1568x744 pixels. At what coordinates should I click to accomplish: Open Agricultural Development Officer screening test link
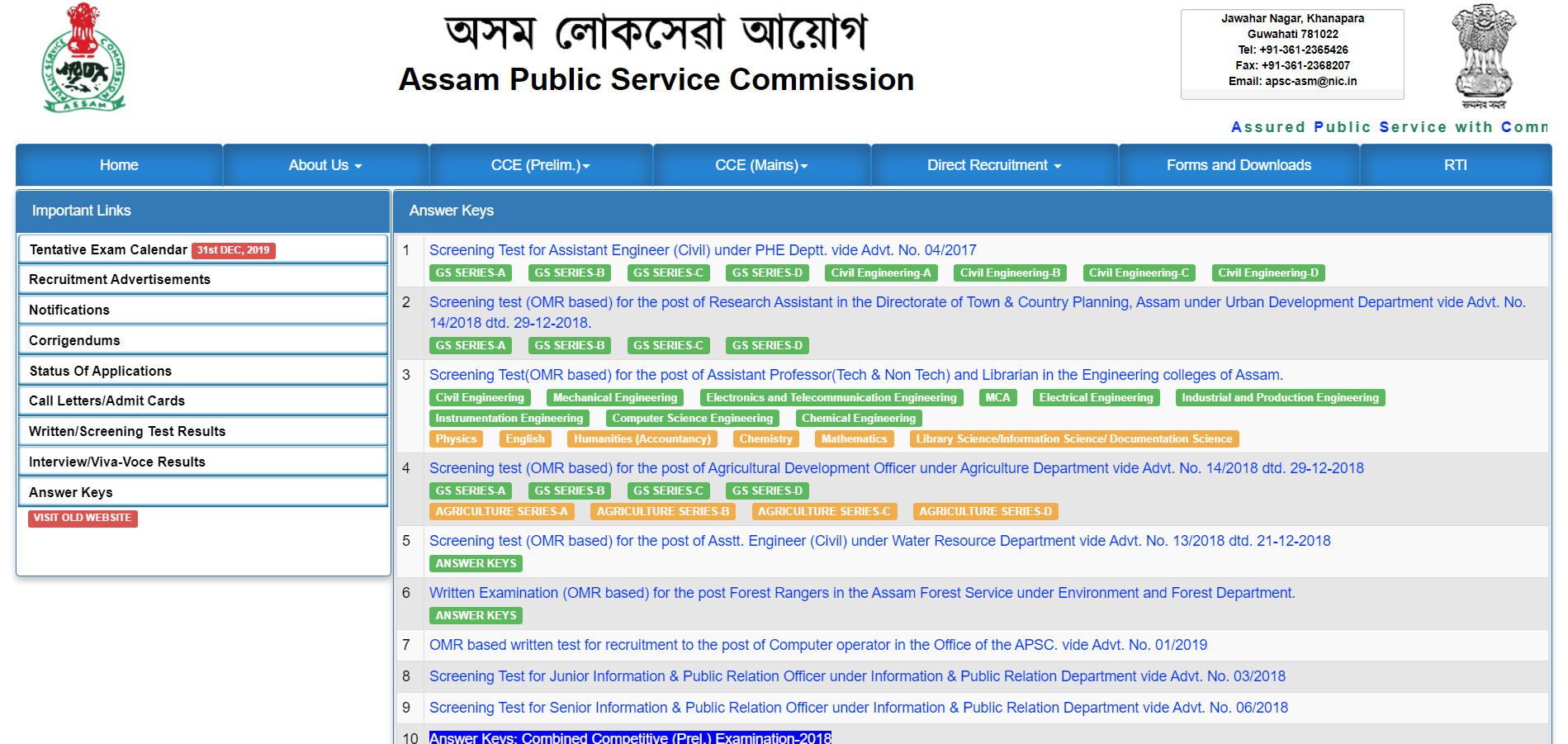click(x=897, y=468)
